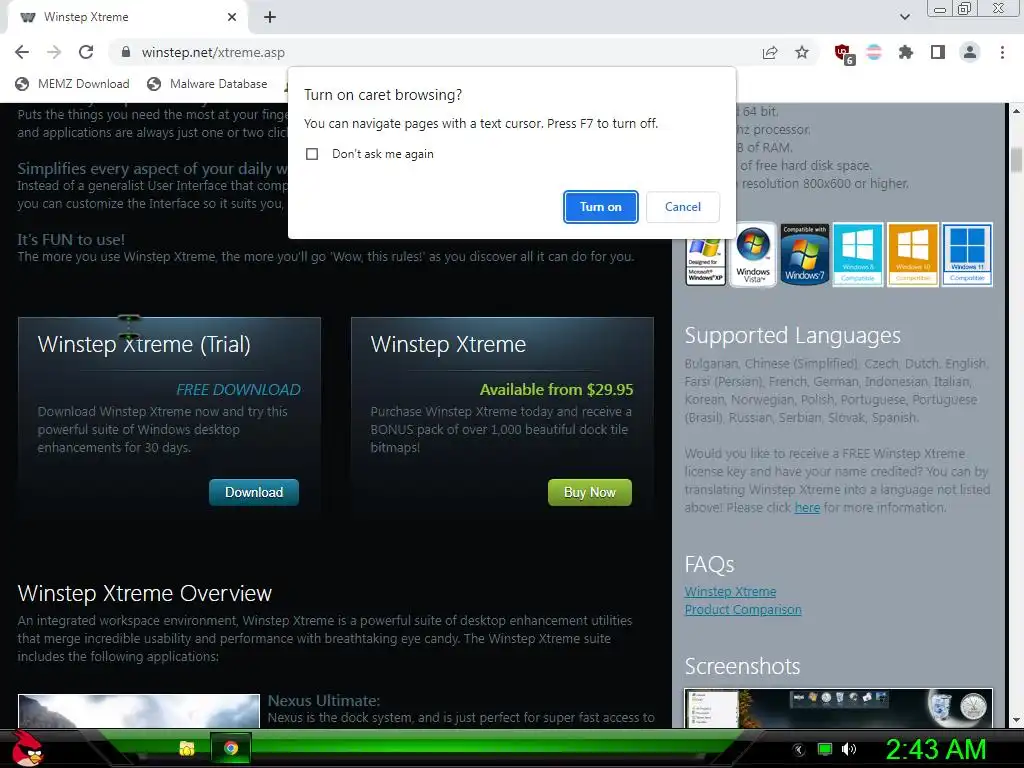The width and height of the screenshot is (1024, 768).
Task: Expand the tab search chevron
Action: pos(904,17)
